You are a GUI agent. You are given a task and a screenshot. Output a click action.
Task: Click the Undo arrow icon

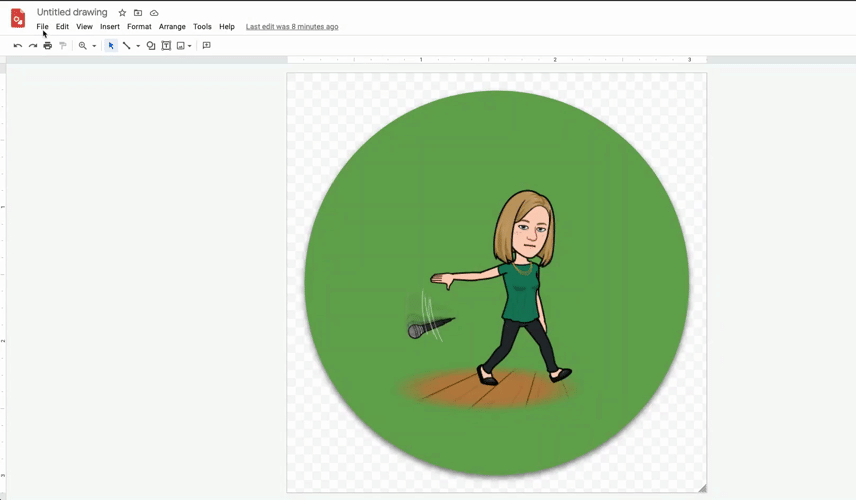pos(17,46)
